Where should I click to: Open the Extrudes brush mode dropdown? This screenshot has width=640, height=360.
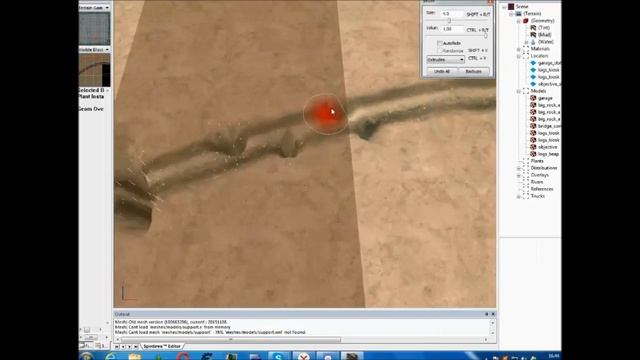click(445, 60)
